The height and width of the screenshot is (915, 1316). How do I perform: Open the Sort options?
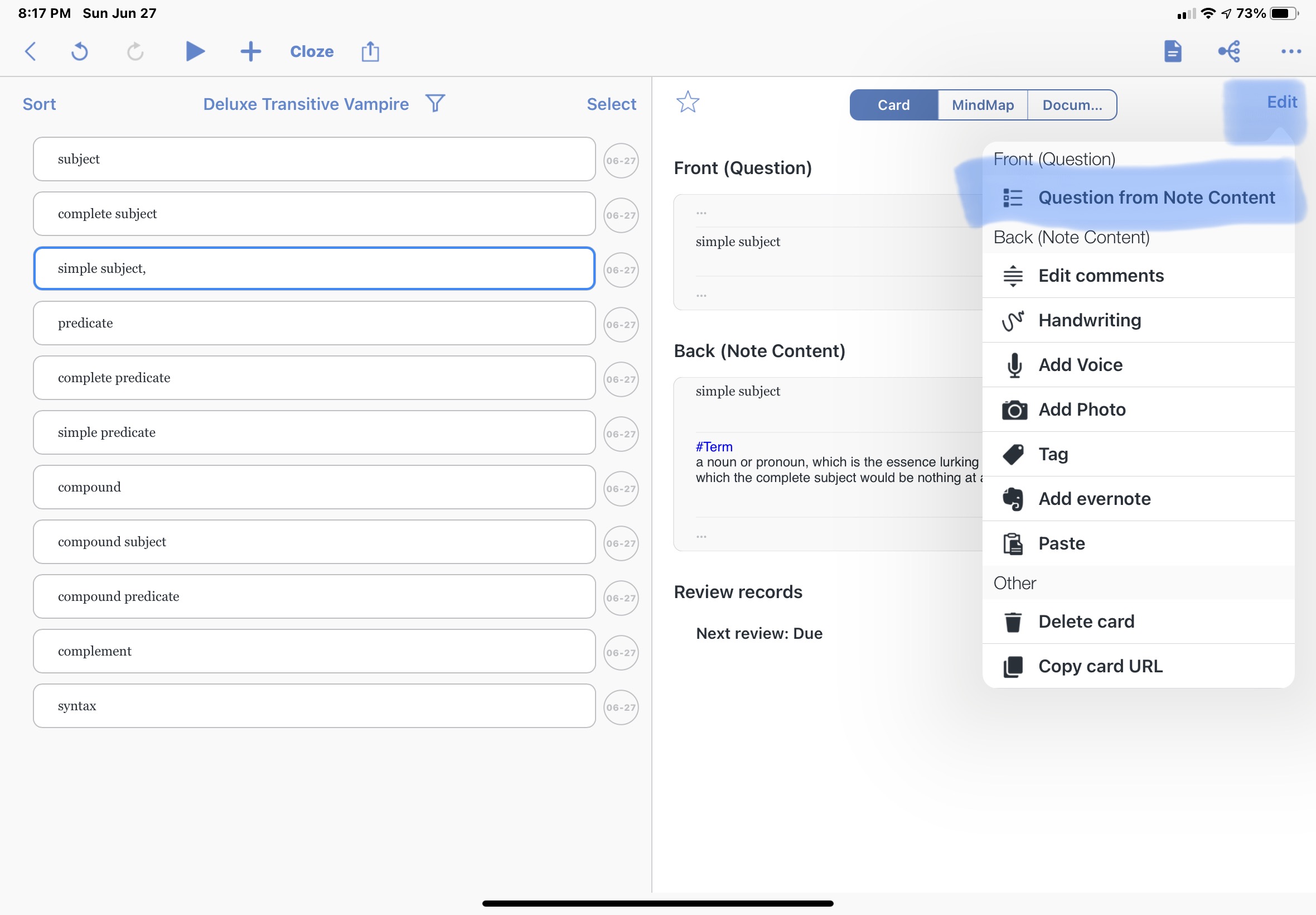pos(39,104)
